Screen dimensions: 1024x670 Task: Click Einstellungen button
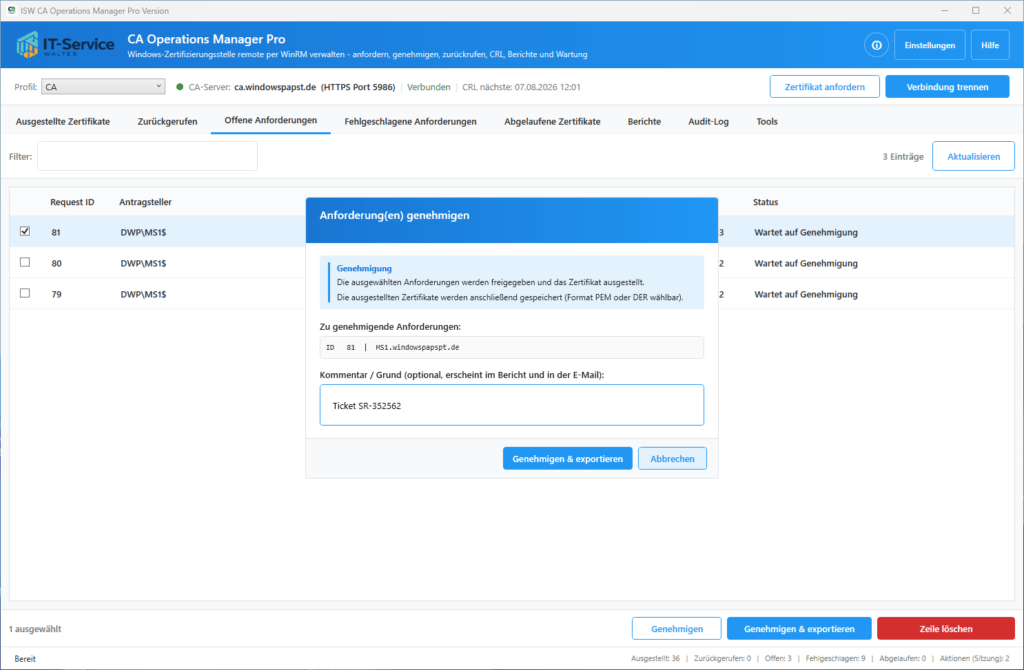(x=929, y=45)
